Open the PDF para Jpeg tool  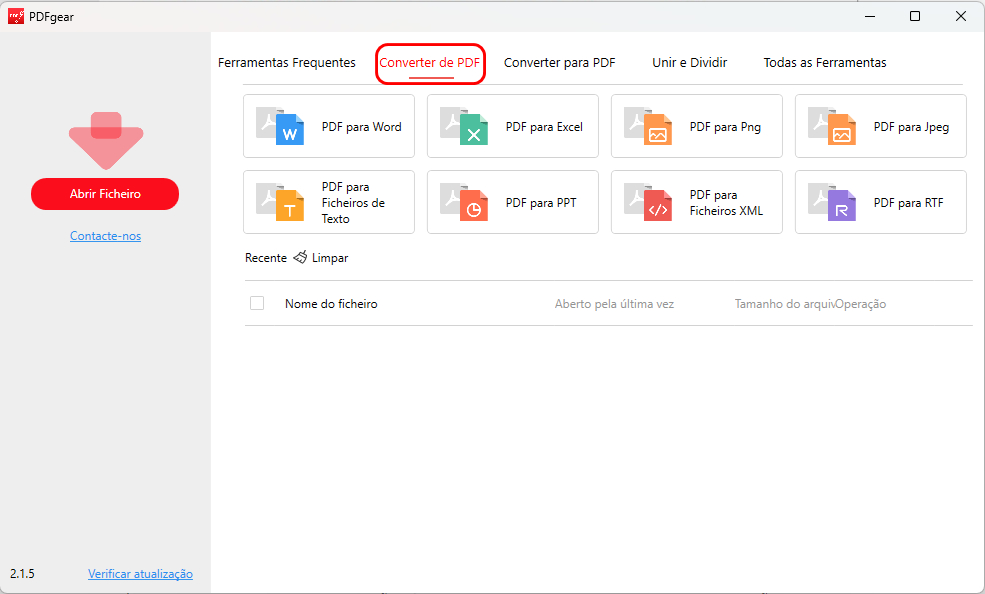(x=880, y=126)
